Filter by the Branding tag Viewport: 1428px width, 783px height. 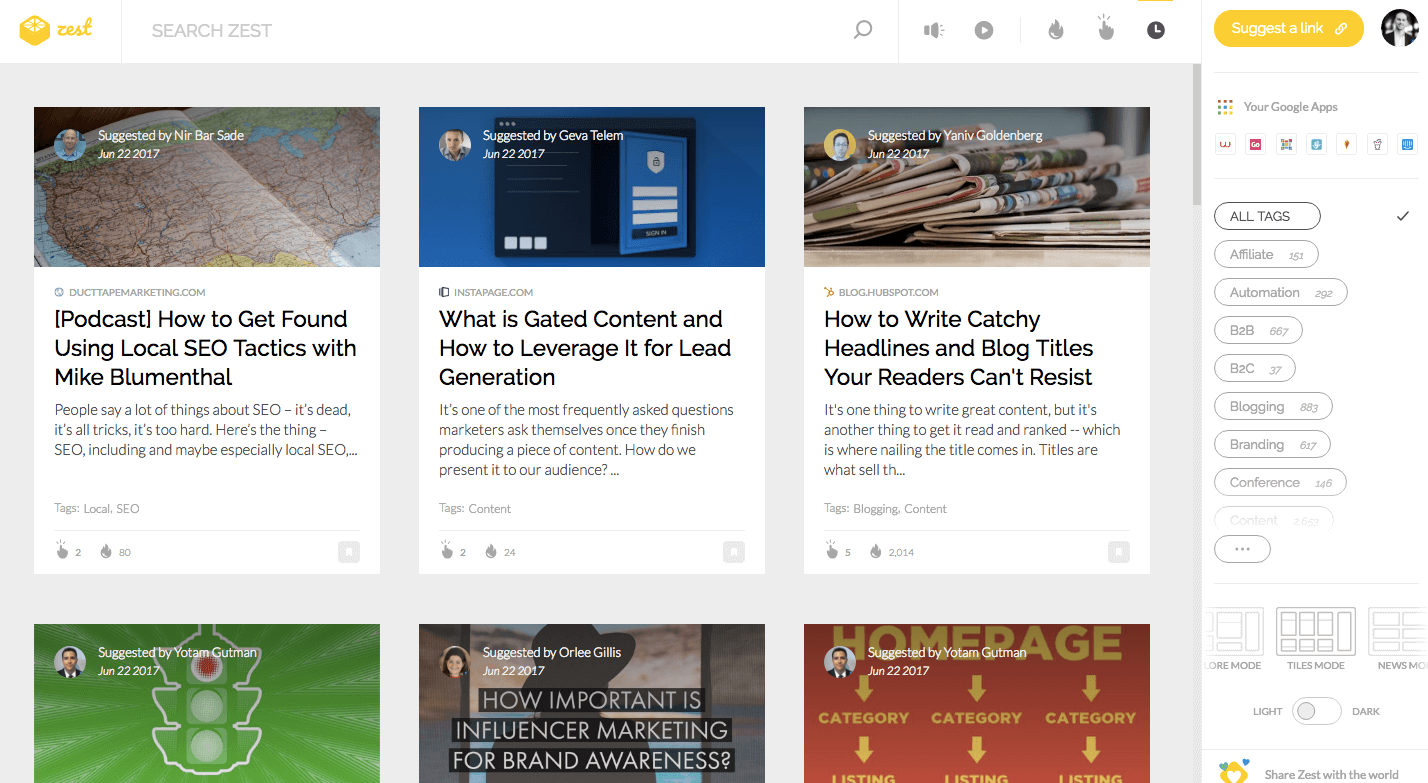point(1272,444)
